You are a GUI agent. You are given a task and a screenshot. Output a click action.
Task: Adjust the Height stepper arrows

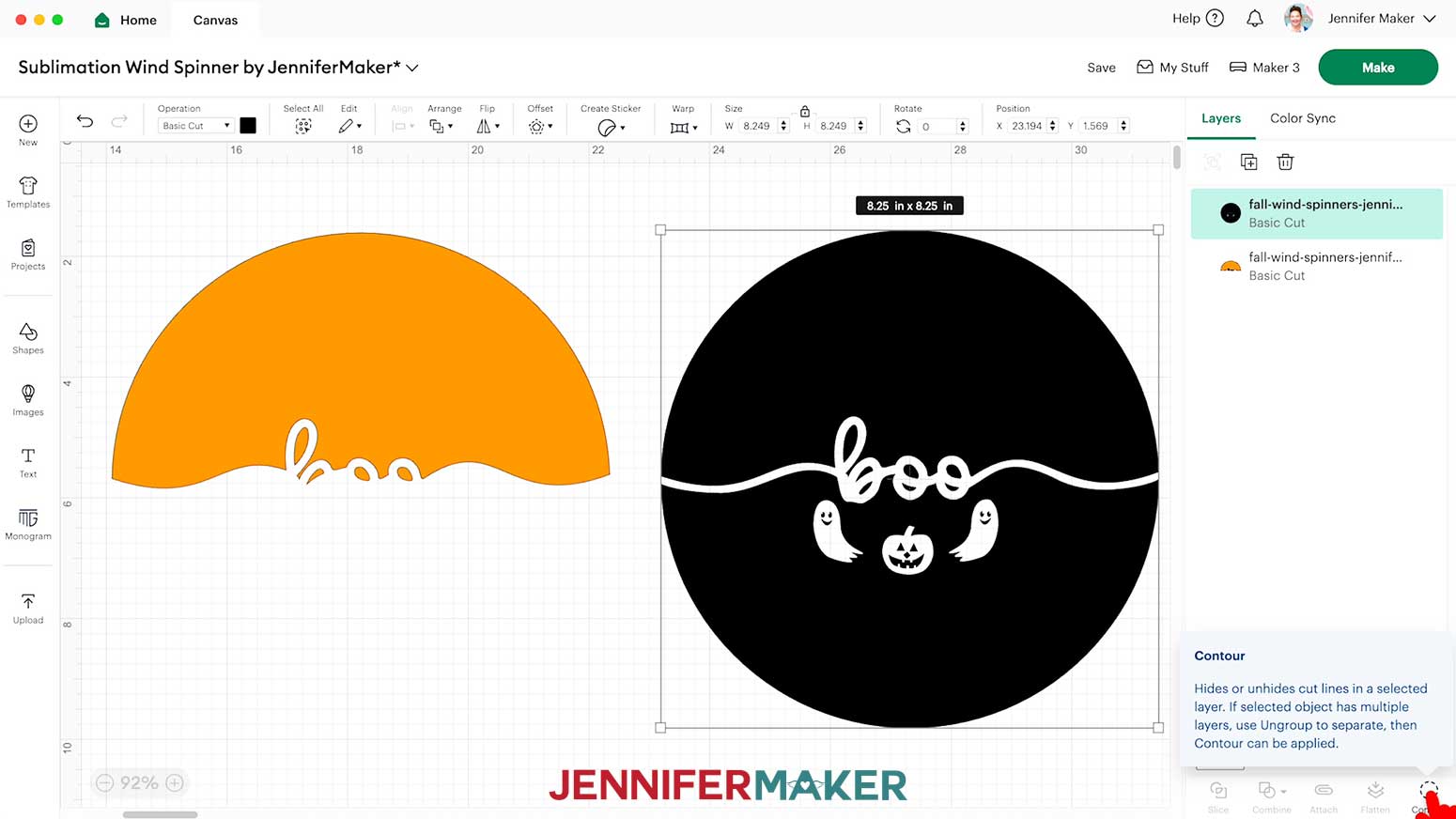point(860,126)
